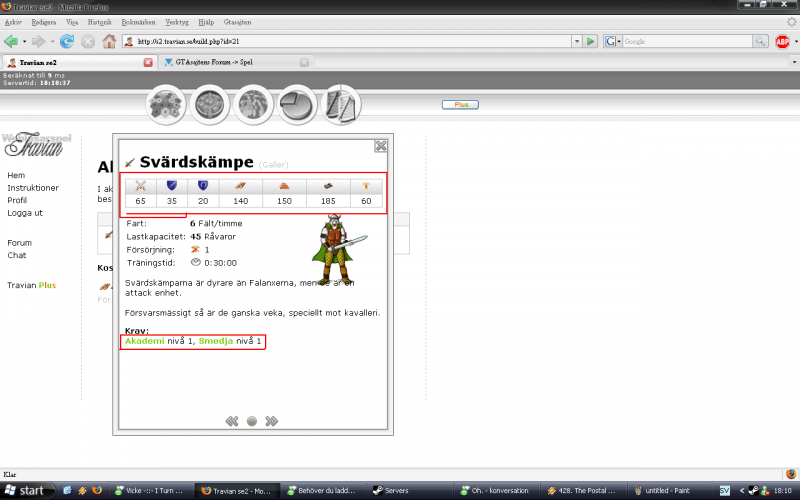Open the Hjälp menu
800x500 pixels.
point(206,22)
